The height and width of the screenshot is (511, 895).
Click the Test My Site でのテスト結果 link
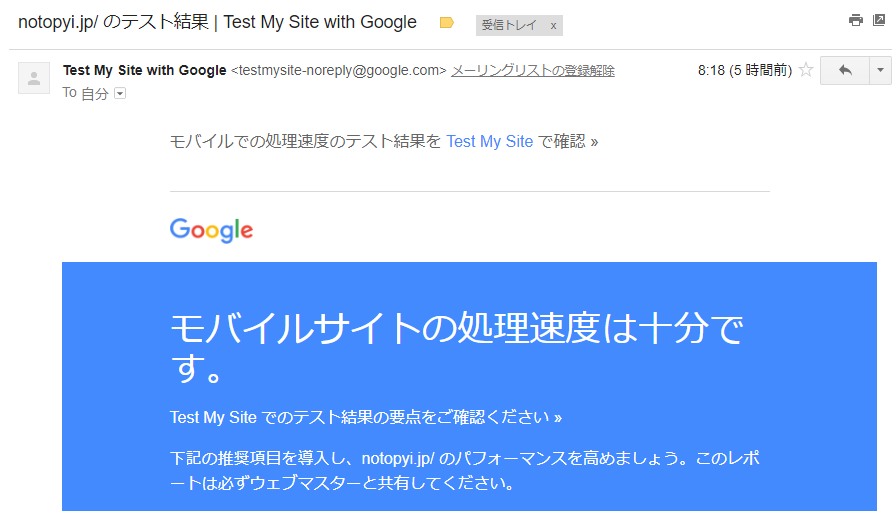366,417
